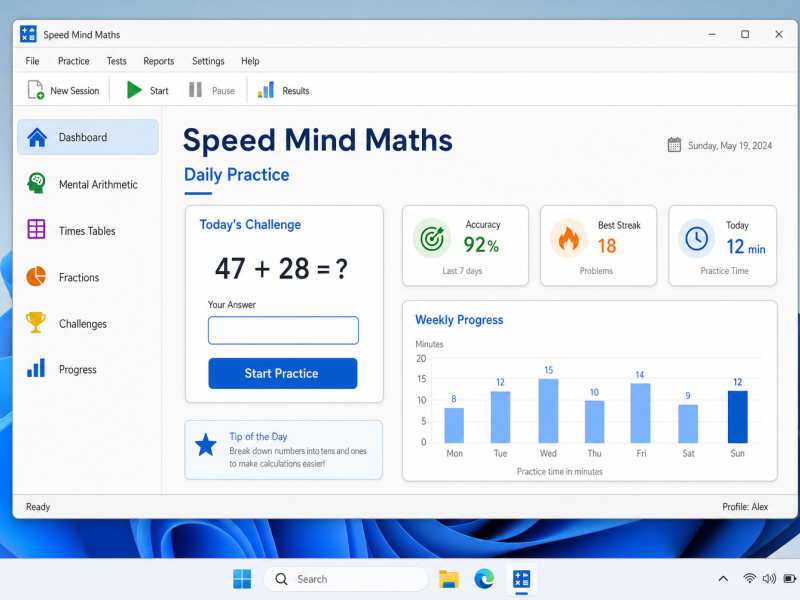Click the Today practice time clock icon
Screen dimensions: 800x600
(x=696, y=238)
